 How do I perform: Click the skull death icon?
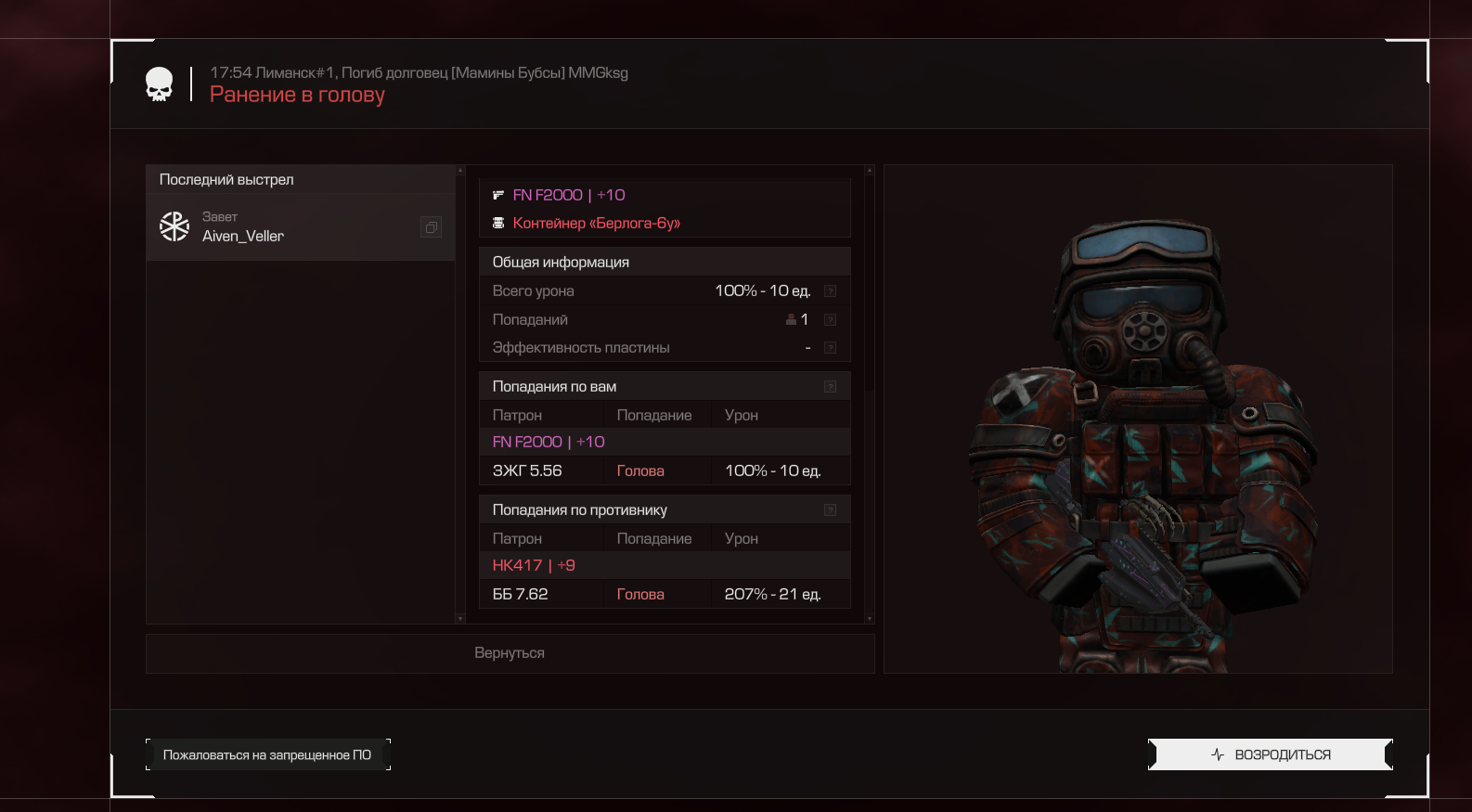pyautogui.click(x=160, y=84)
